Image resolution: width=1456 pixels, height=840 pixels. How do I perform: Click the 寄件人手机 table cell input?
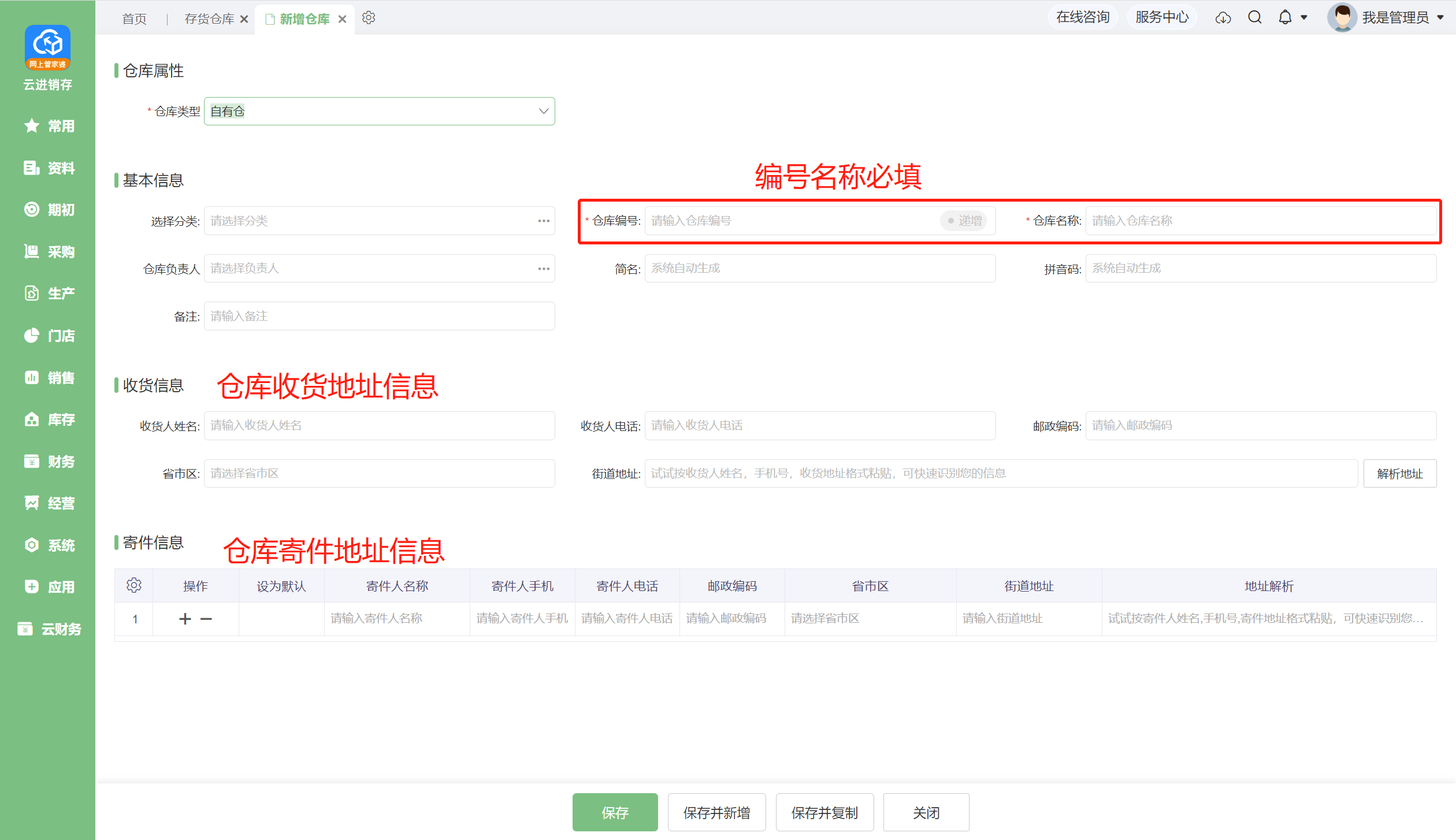tap(522, 619)
